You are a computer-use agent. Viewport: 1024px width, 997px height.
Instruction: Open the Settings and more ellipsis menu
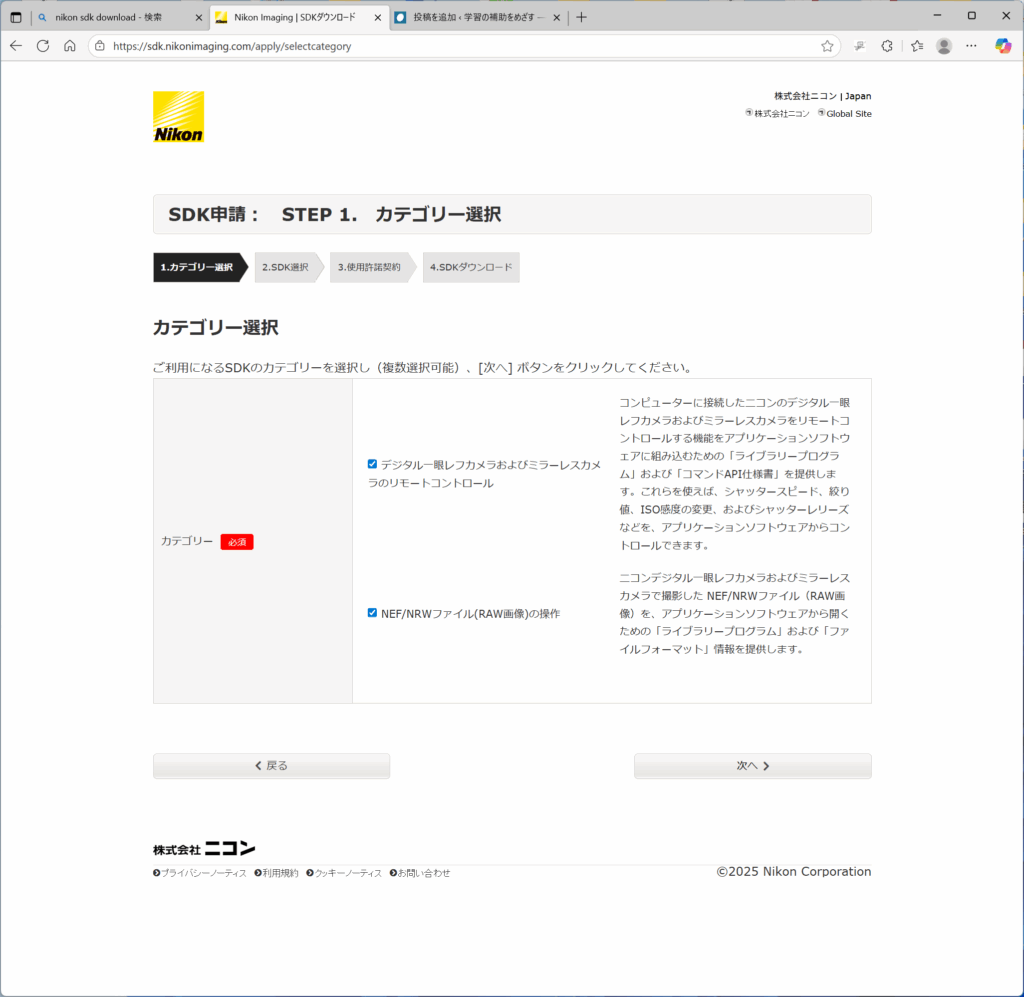(971, 46)
